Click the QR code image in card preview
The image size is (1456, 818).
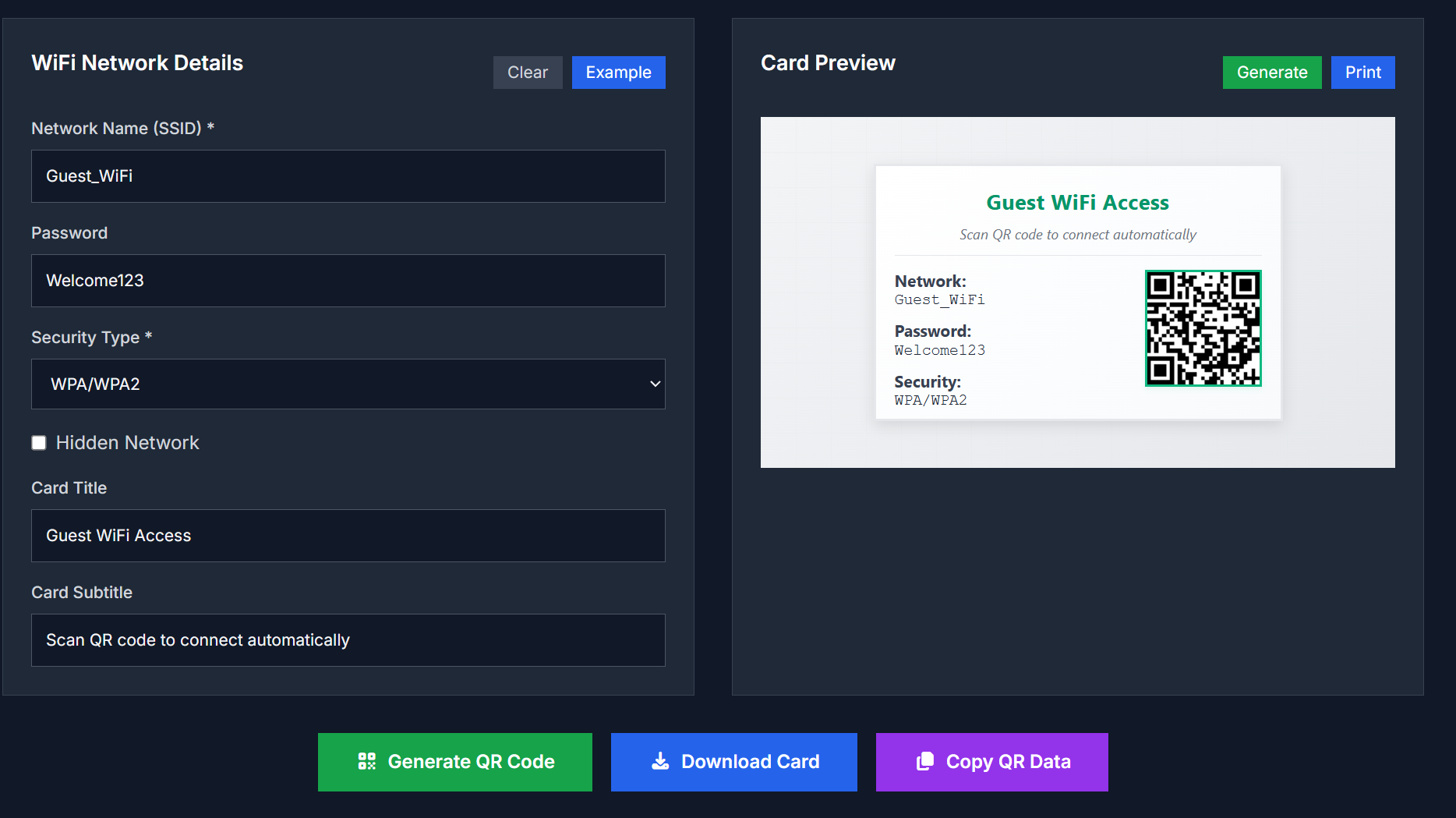point(1203,328)
